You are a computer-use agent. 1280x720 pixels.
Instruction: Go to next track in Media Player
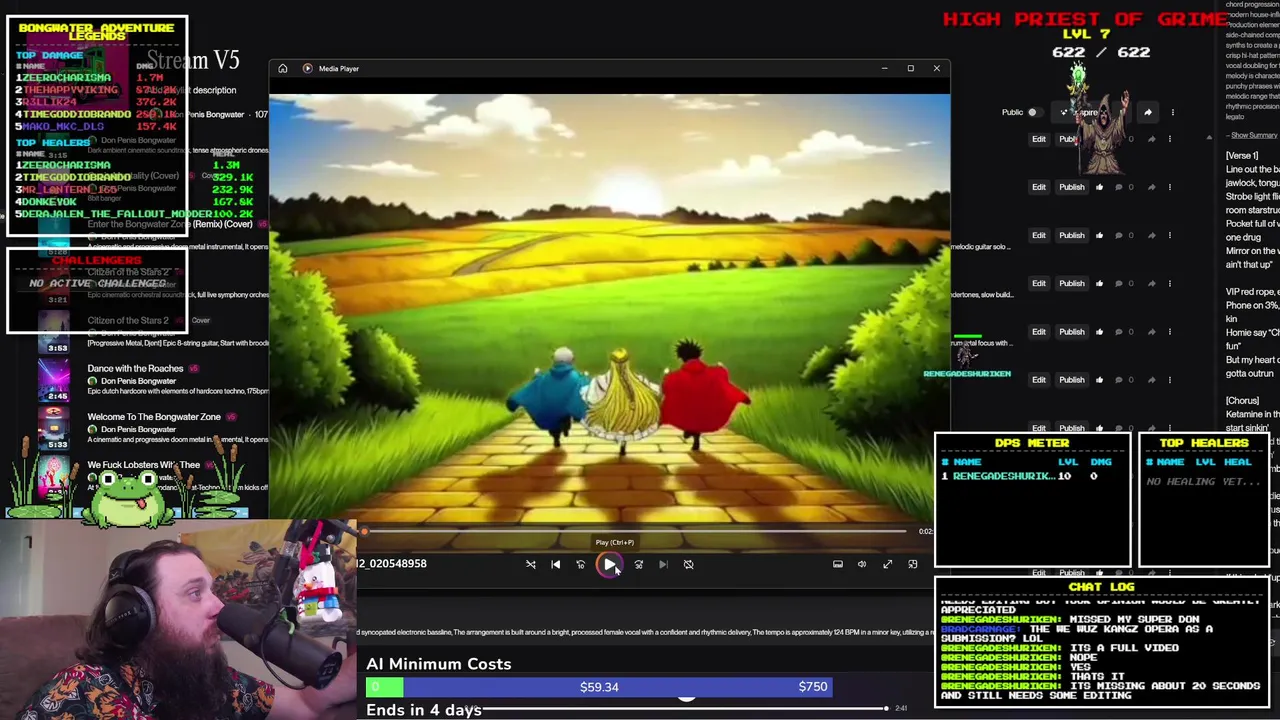coord(663,564)
